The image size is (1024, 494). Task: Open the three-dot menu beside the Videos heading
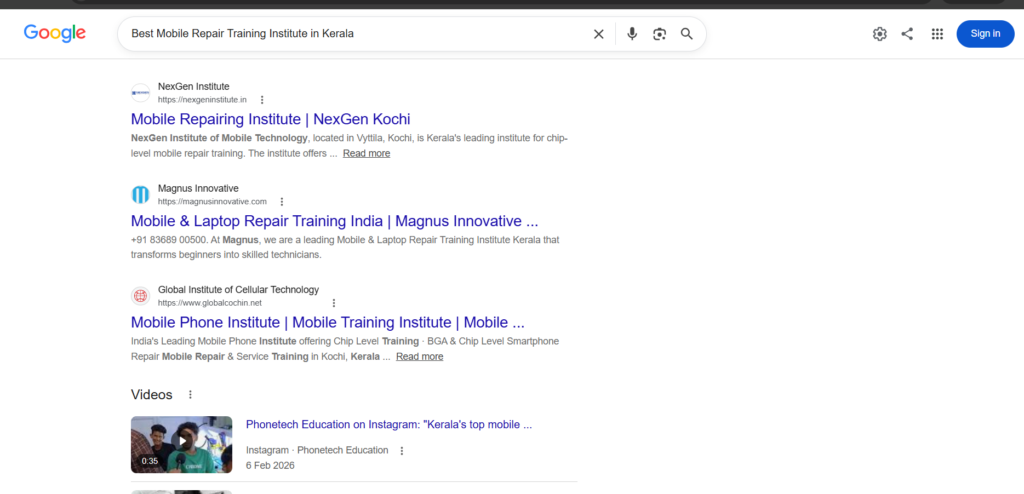190,395
